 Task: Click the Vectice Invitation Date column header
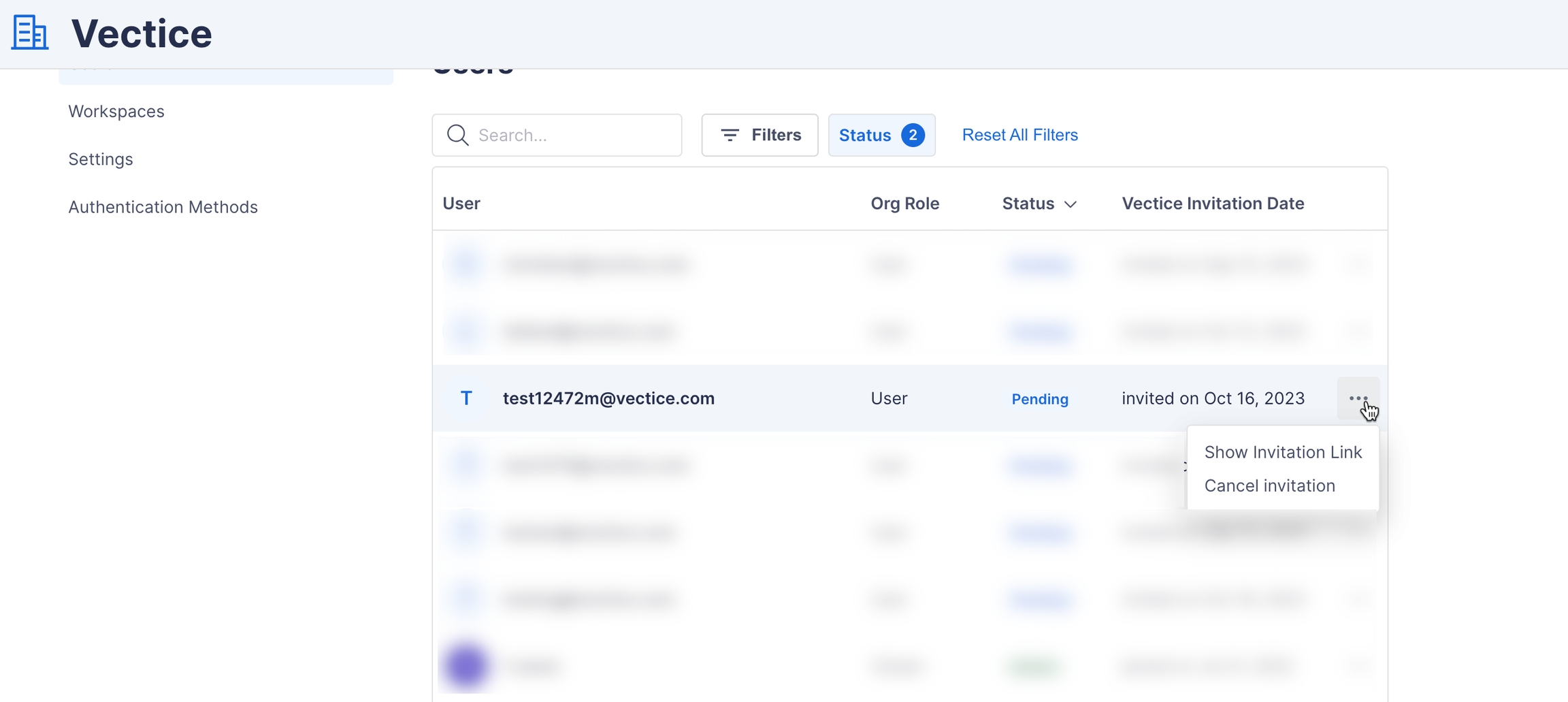1212,204
